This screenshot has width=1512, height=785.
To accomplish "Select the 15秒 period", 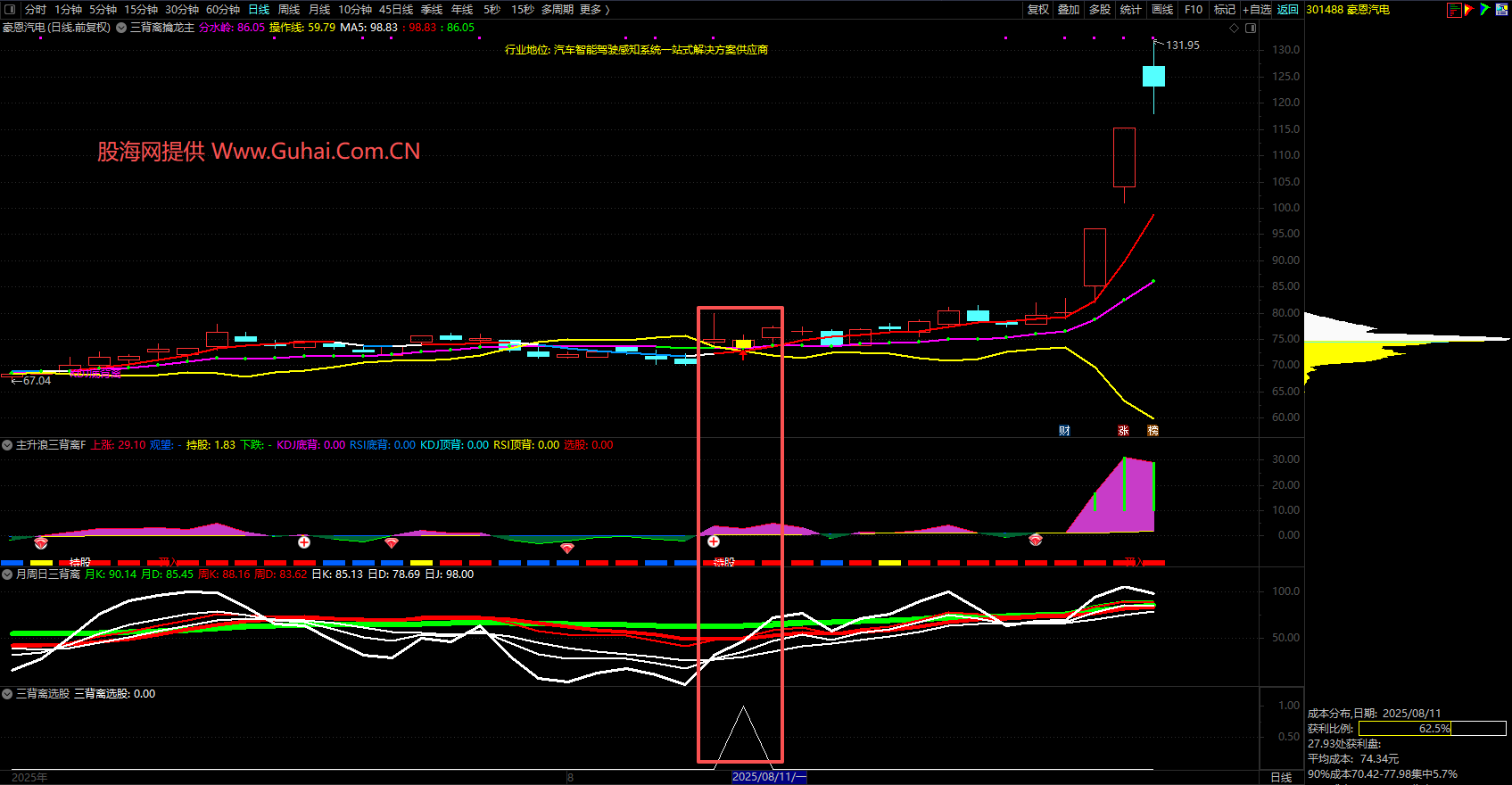I will tap(523, 10).
